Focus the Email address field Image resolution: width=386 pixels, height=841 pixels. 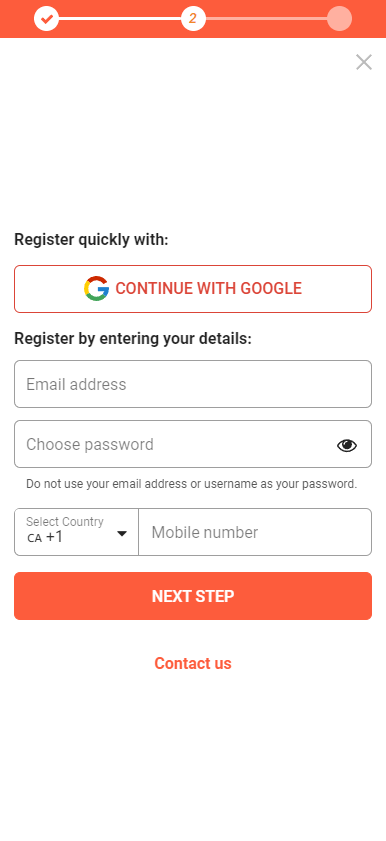click(193, 384)
